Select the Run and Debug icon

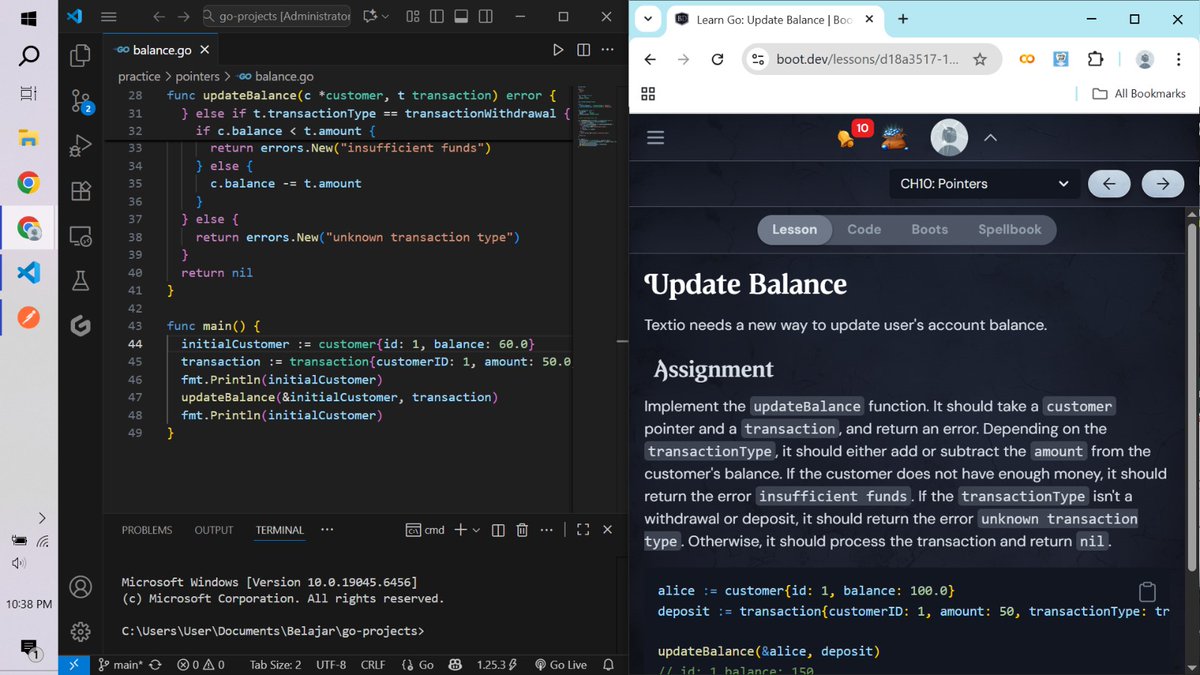click(x=80, y=145)
